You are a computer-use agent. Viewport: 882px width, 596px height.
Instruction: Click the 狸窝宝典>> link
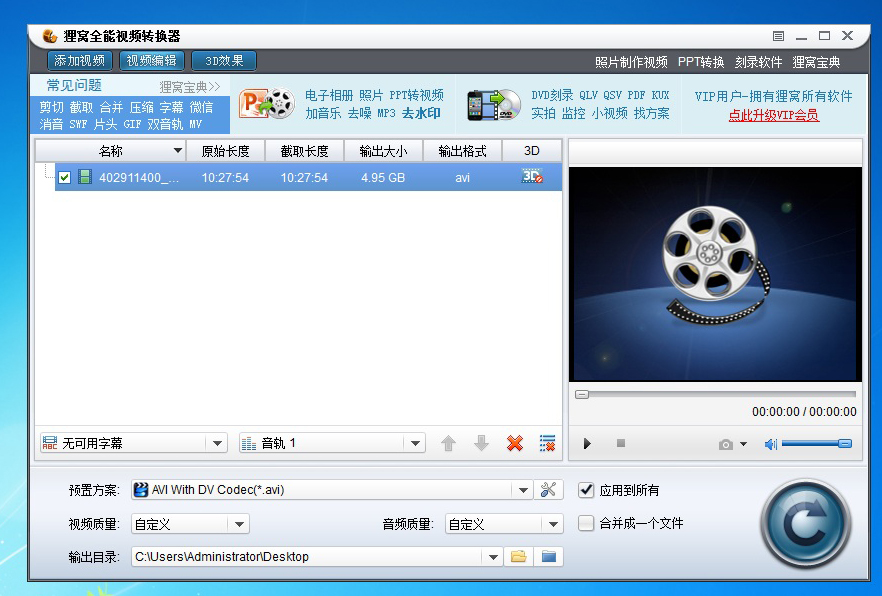point(190,87)
